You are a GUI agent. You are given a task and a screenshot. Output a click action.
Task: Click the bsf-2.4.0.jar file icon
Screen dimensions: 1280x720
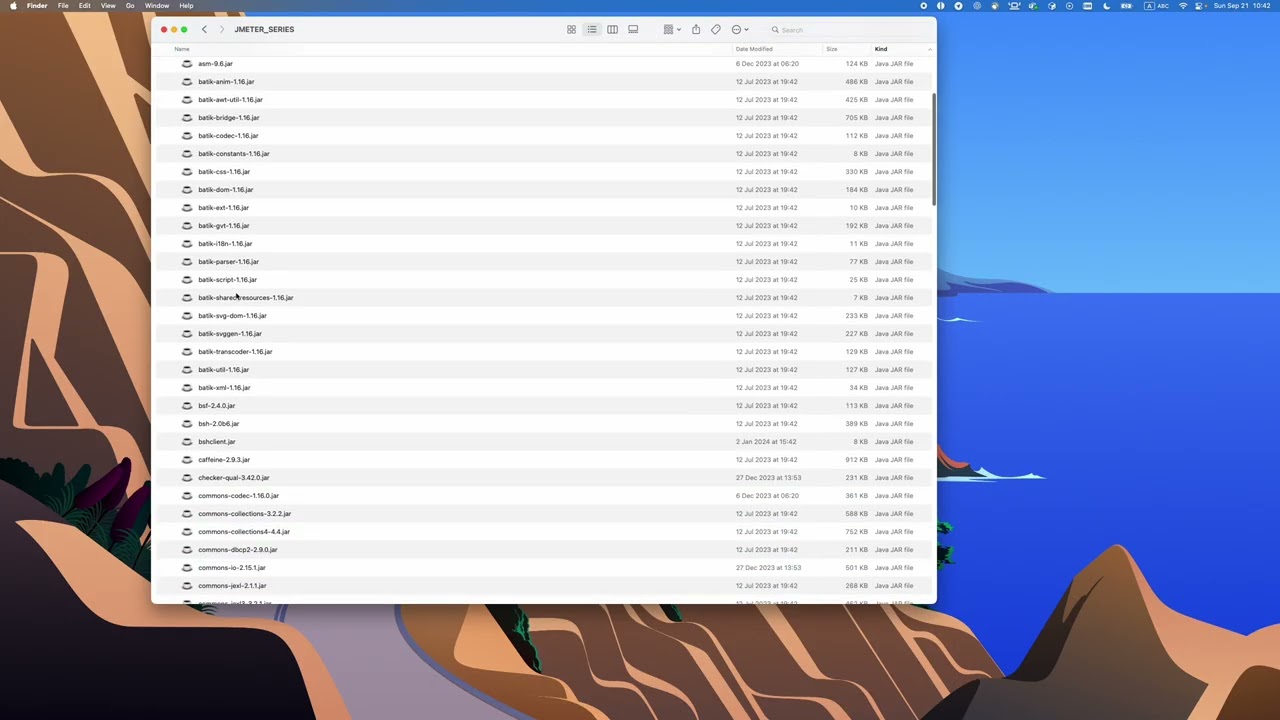[187, 406]
